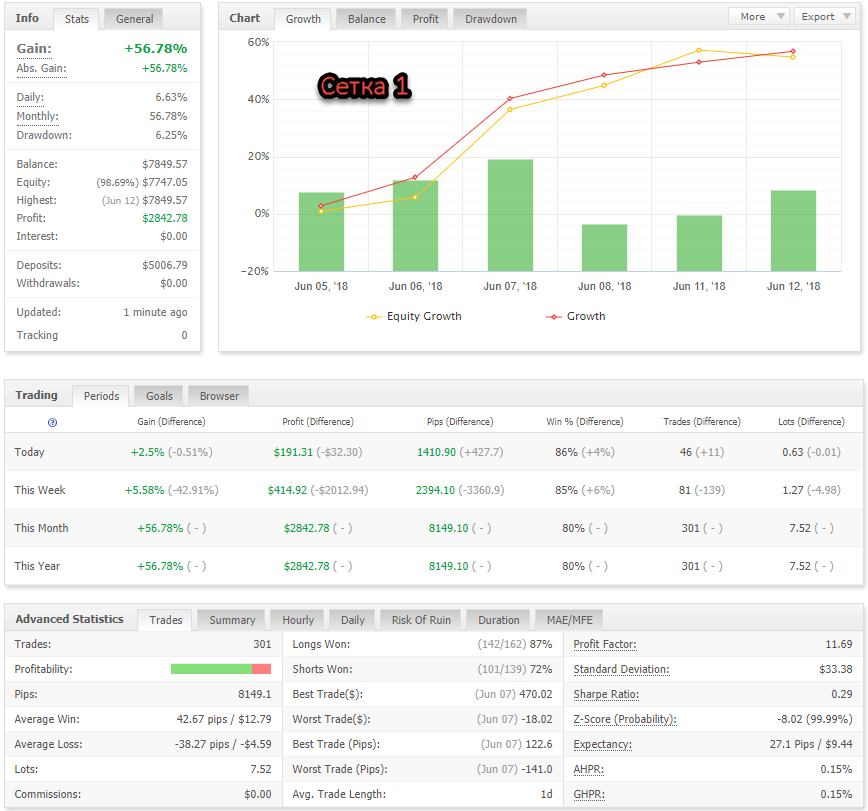Click the AHPR label

pyautogui.click(x=588, y=769)
